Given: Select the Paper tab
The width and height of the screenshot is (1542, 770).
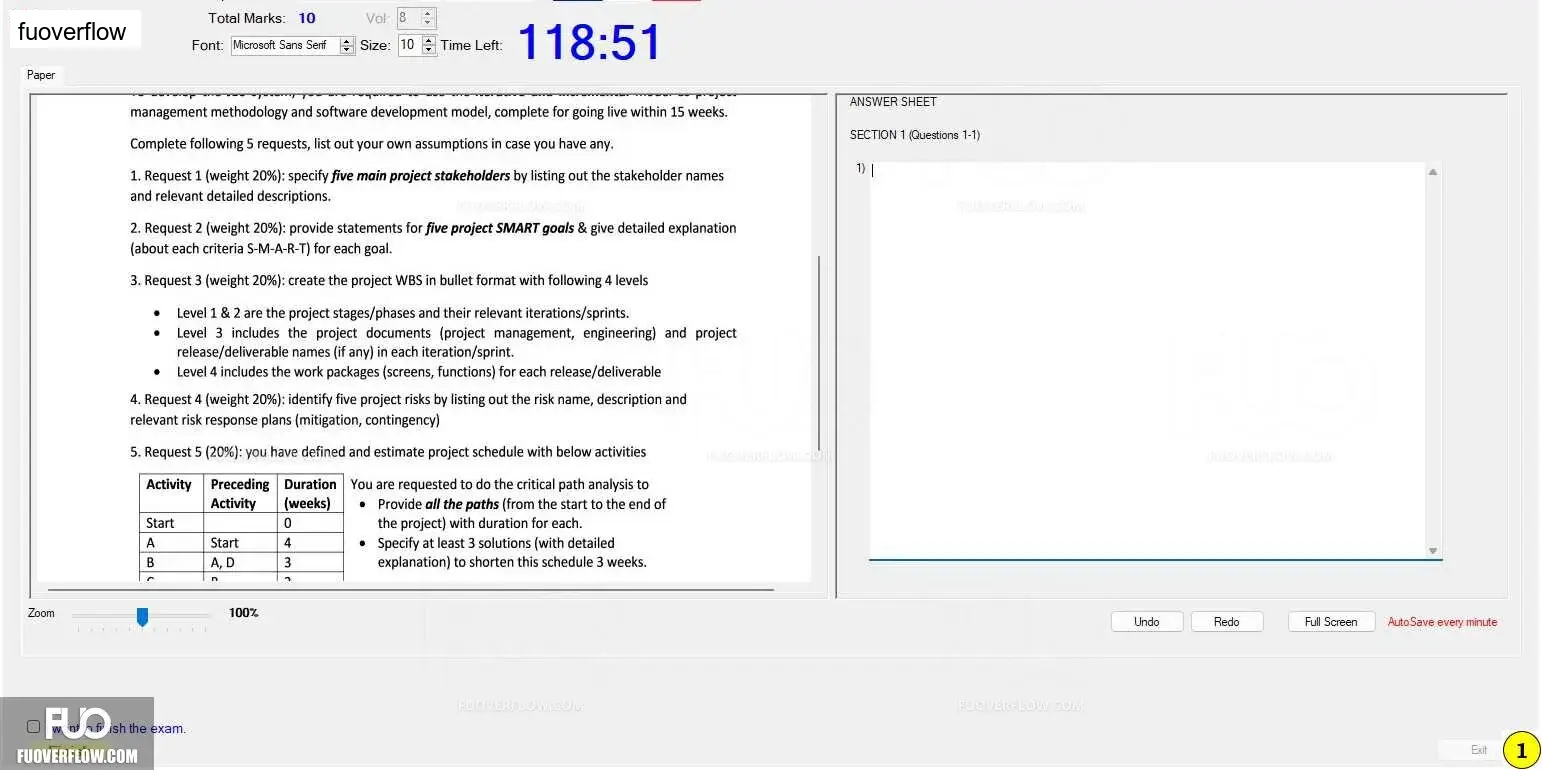Looking at the screenshot, I should click(x=41, y=75).
